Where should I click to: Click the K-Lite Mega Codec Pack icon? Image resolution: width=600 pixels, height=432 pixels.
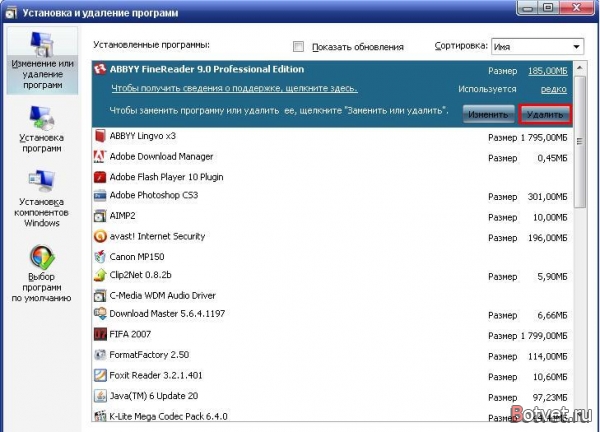(100, 416)
